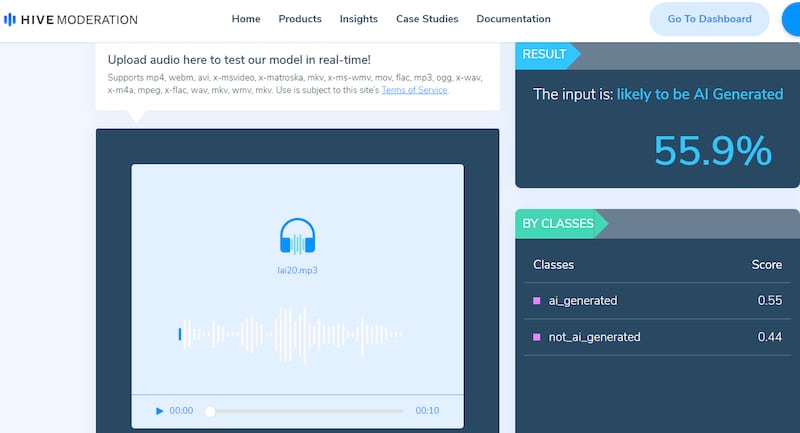Open the Products menu
Screen dimensions: 800x433
[300, 19]
